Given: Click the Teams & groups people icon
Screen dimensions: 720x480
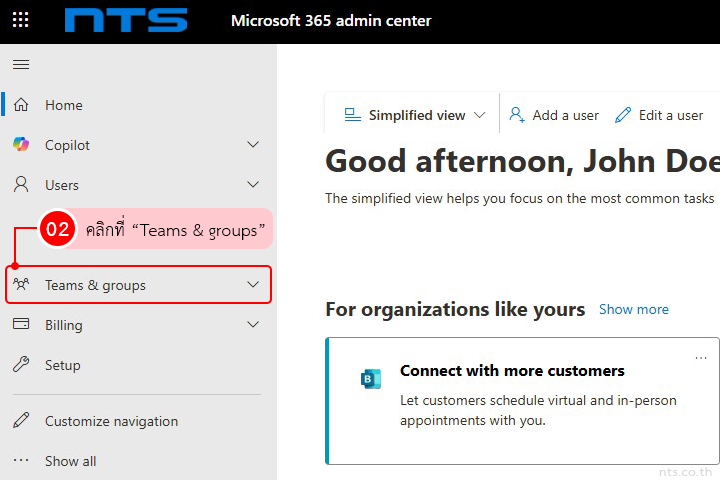Looking at the screenshot, I should 21,285.
